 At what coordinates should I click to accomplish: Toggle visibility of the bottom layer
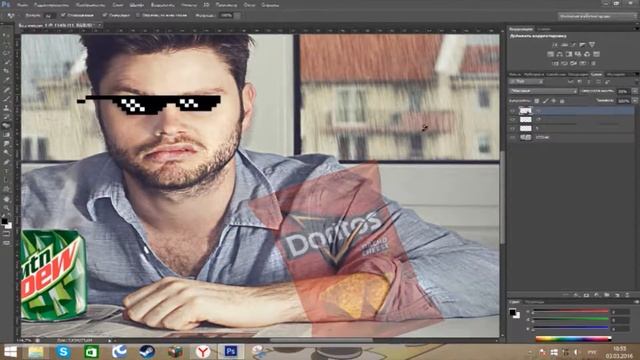point(513,138)
